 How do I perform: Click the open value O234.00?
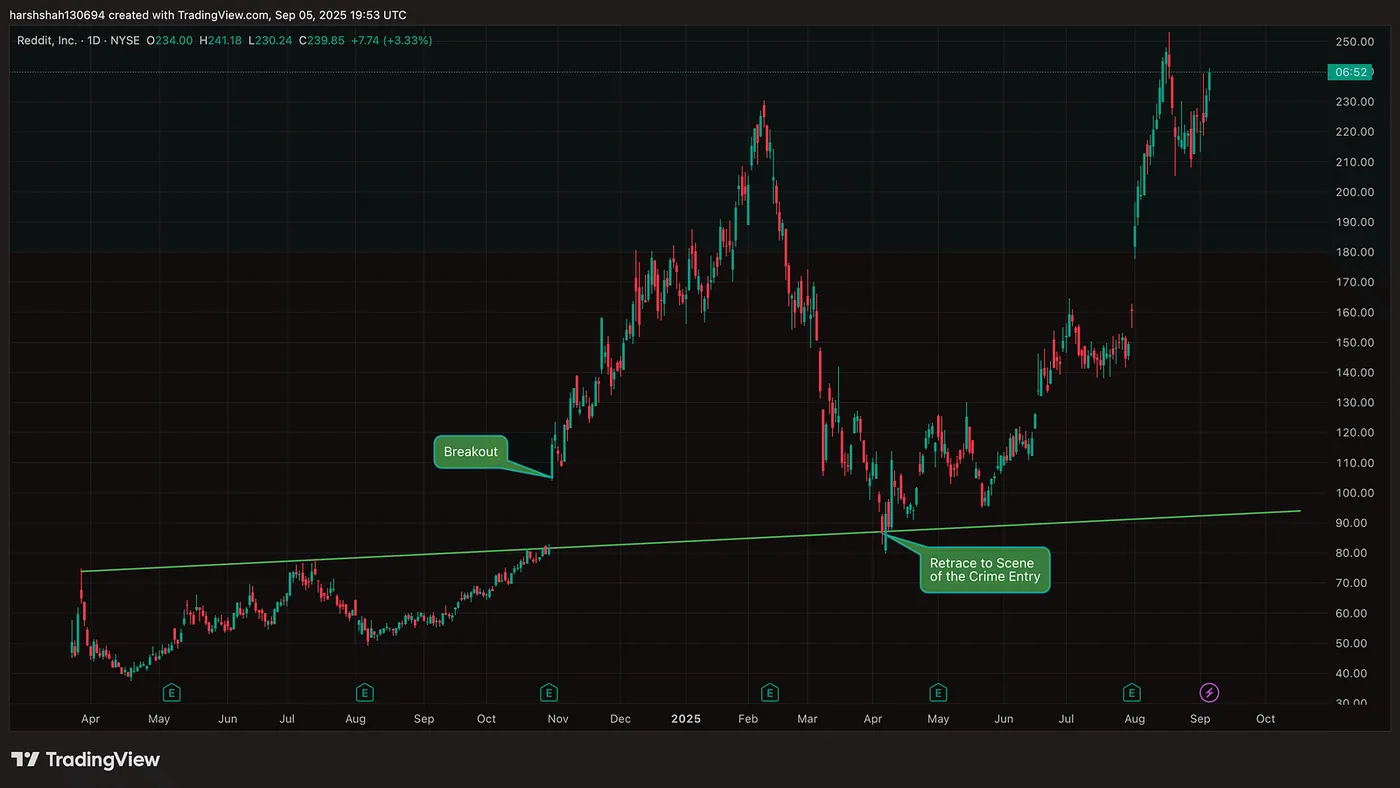[x=171, y=40]
